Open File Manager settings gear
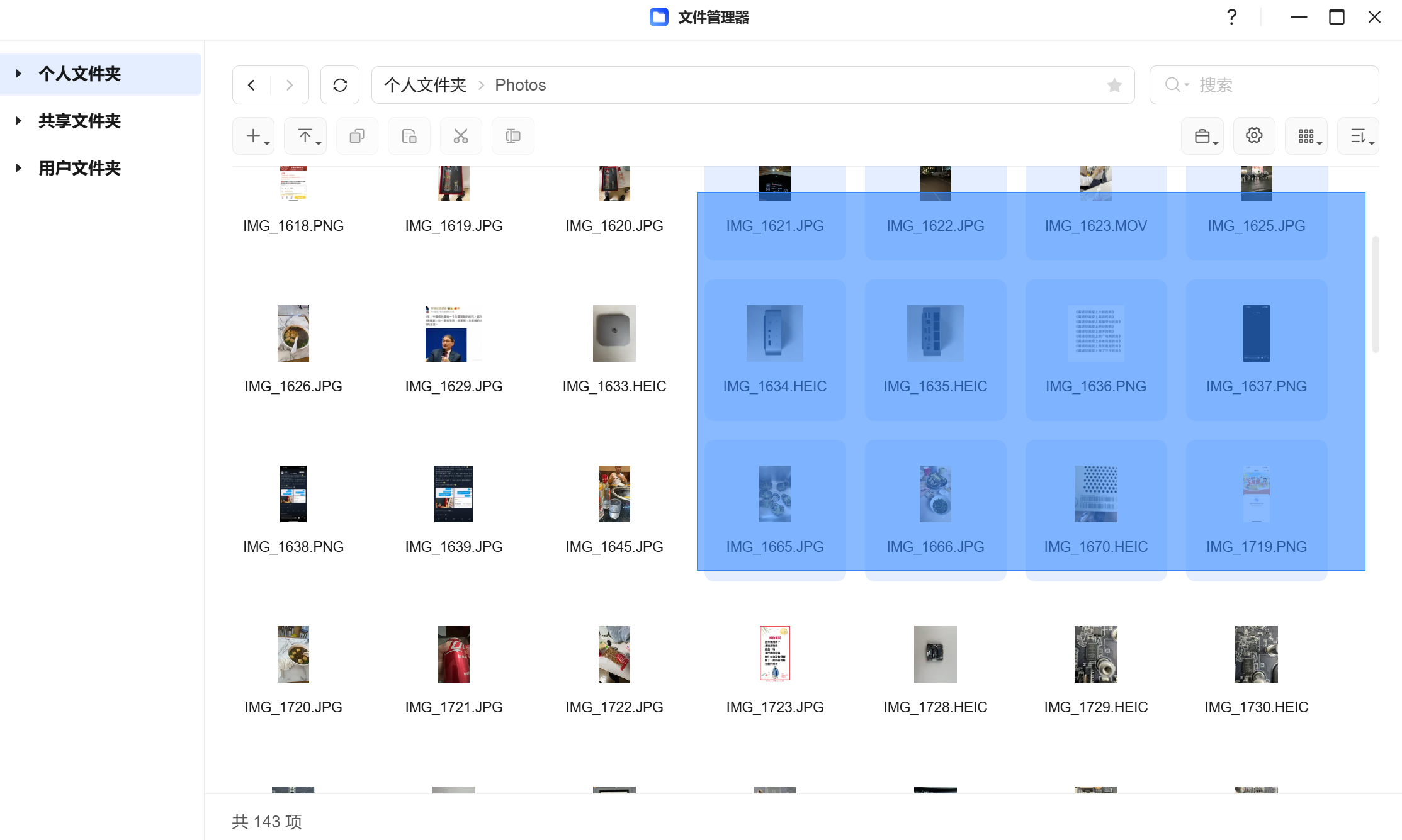Viewport: 1402px width, 840px height. pos(1254,136)
